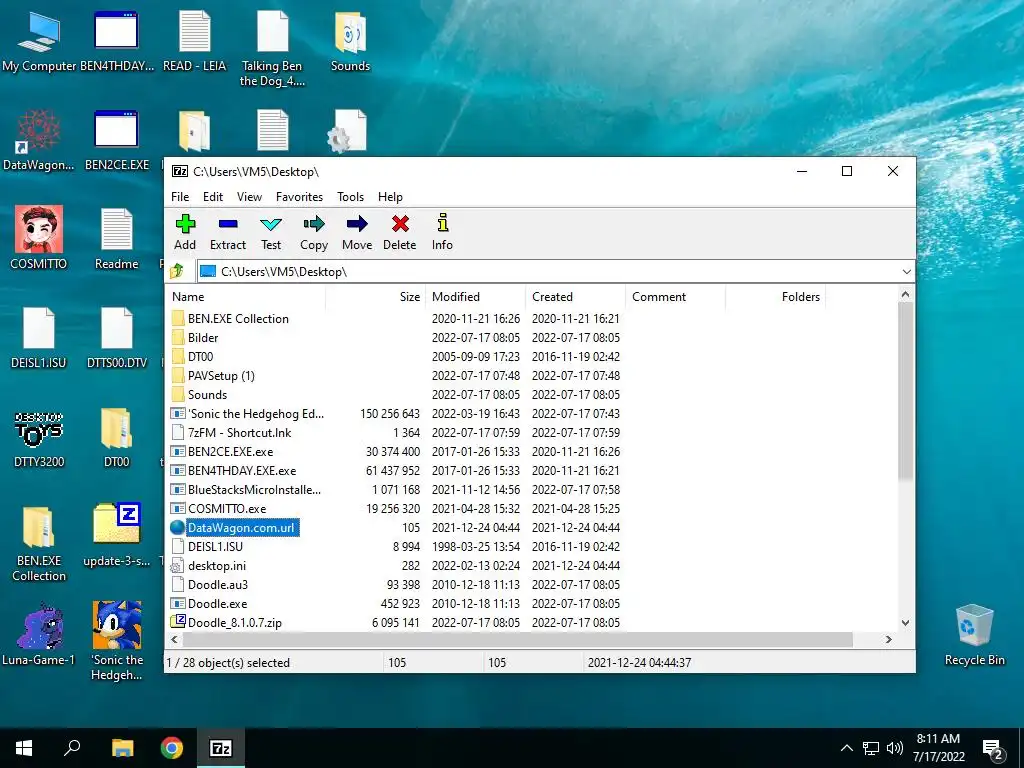Select DTTY3200 Desktop Toys icon
Viewport: 1024px width, 768px height.
39,438
